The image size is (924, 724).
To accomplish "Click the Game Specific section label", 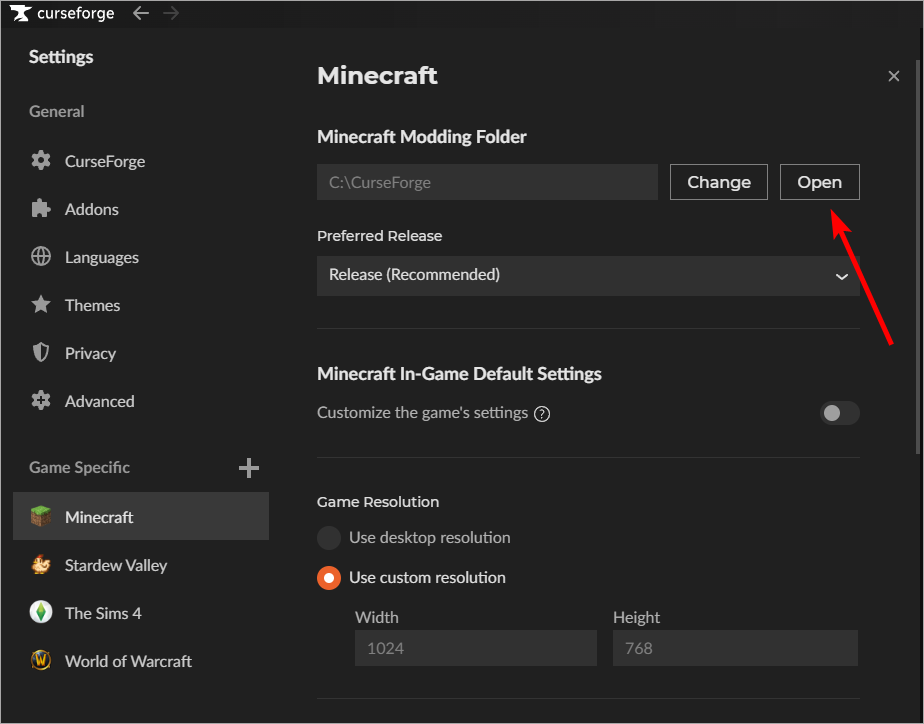I will click(80, 467).
